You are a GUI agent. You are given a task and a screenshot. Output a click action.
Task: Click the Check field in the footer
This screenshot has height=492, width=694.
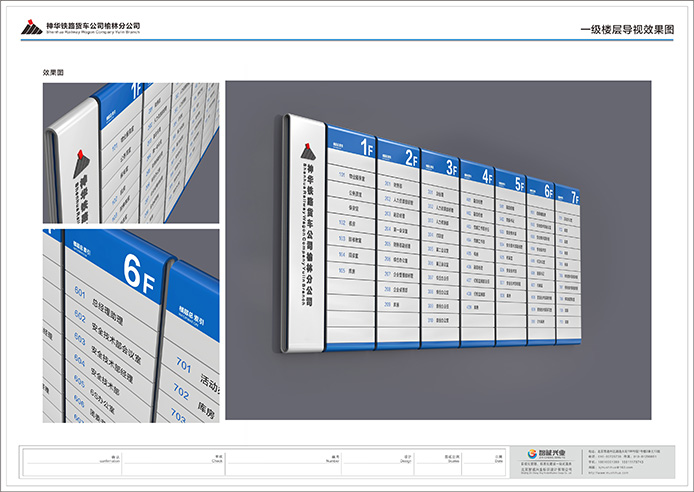click(x=173, y=462)
